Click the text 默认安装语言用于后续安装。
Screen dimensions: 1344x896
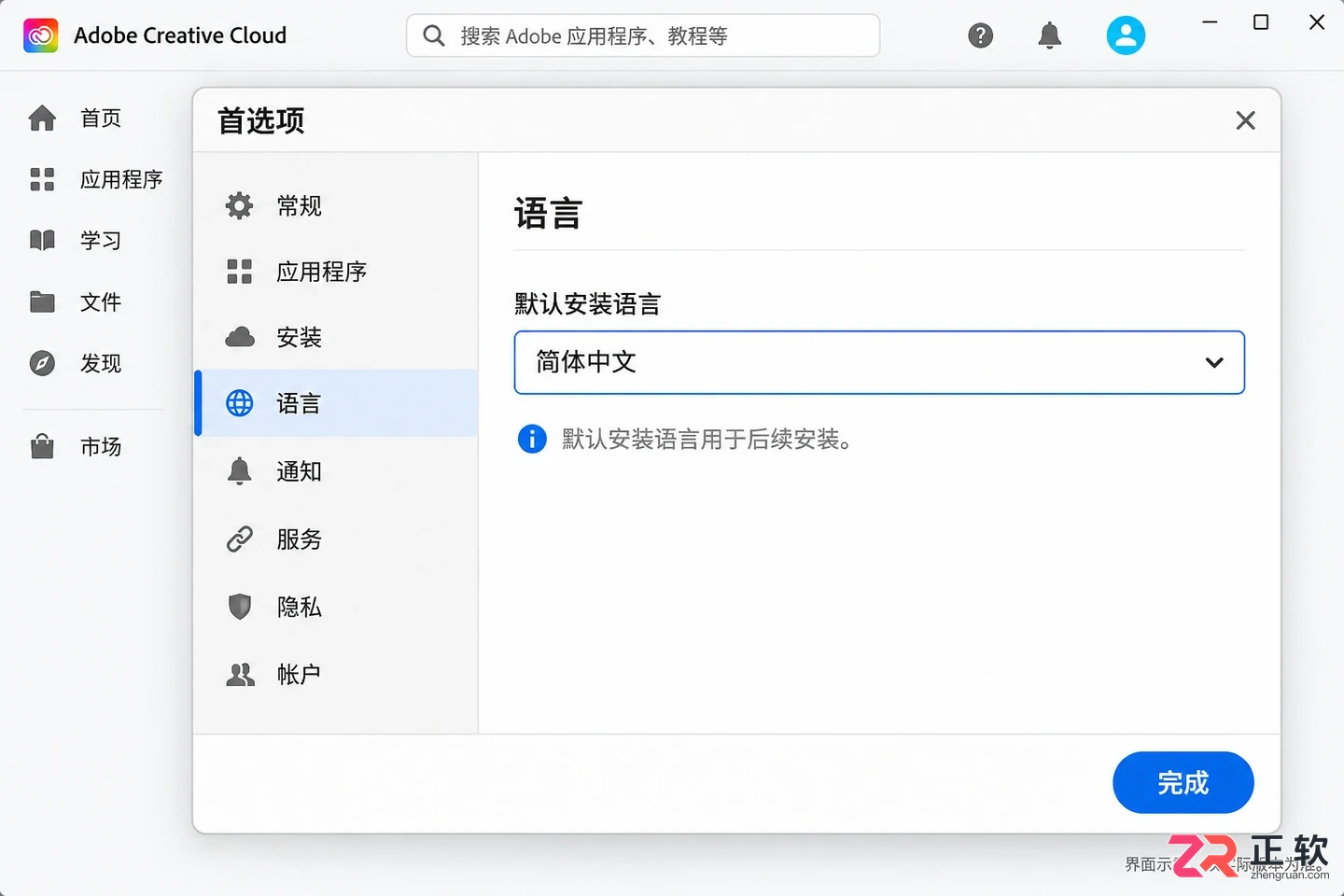707,439
